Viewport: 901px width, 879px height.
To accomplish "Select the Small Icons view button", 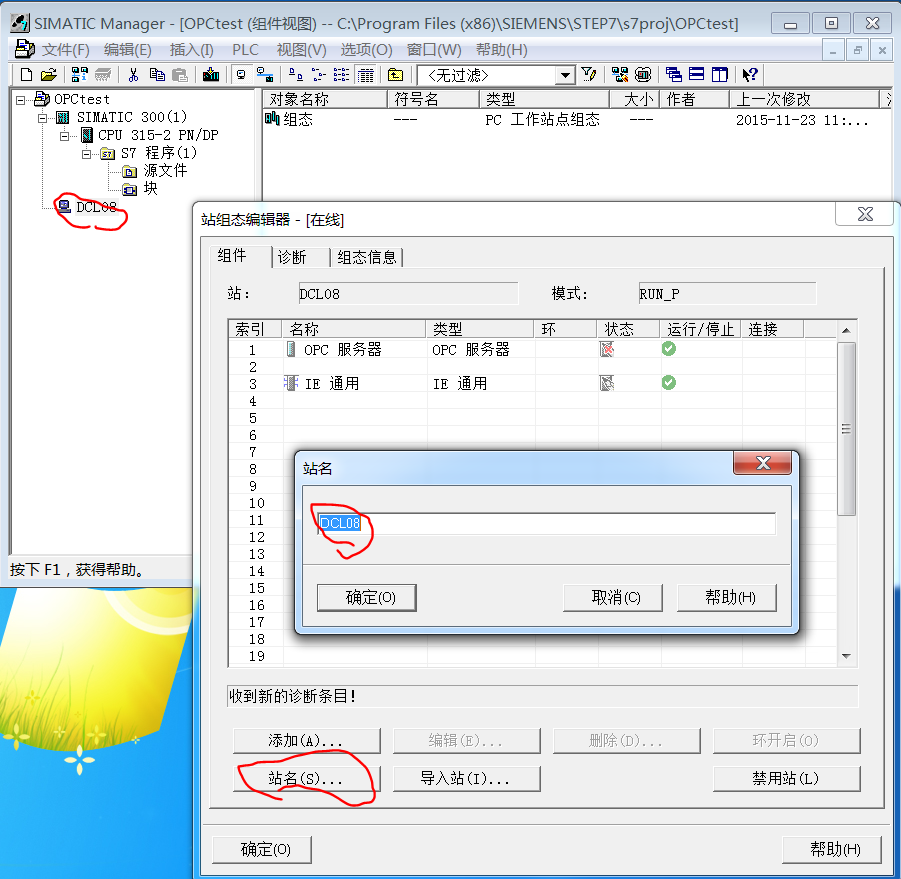I will click(318, 75).
